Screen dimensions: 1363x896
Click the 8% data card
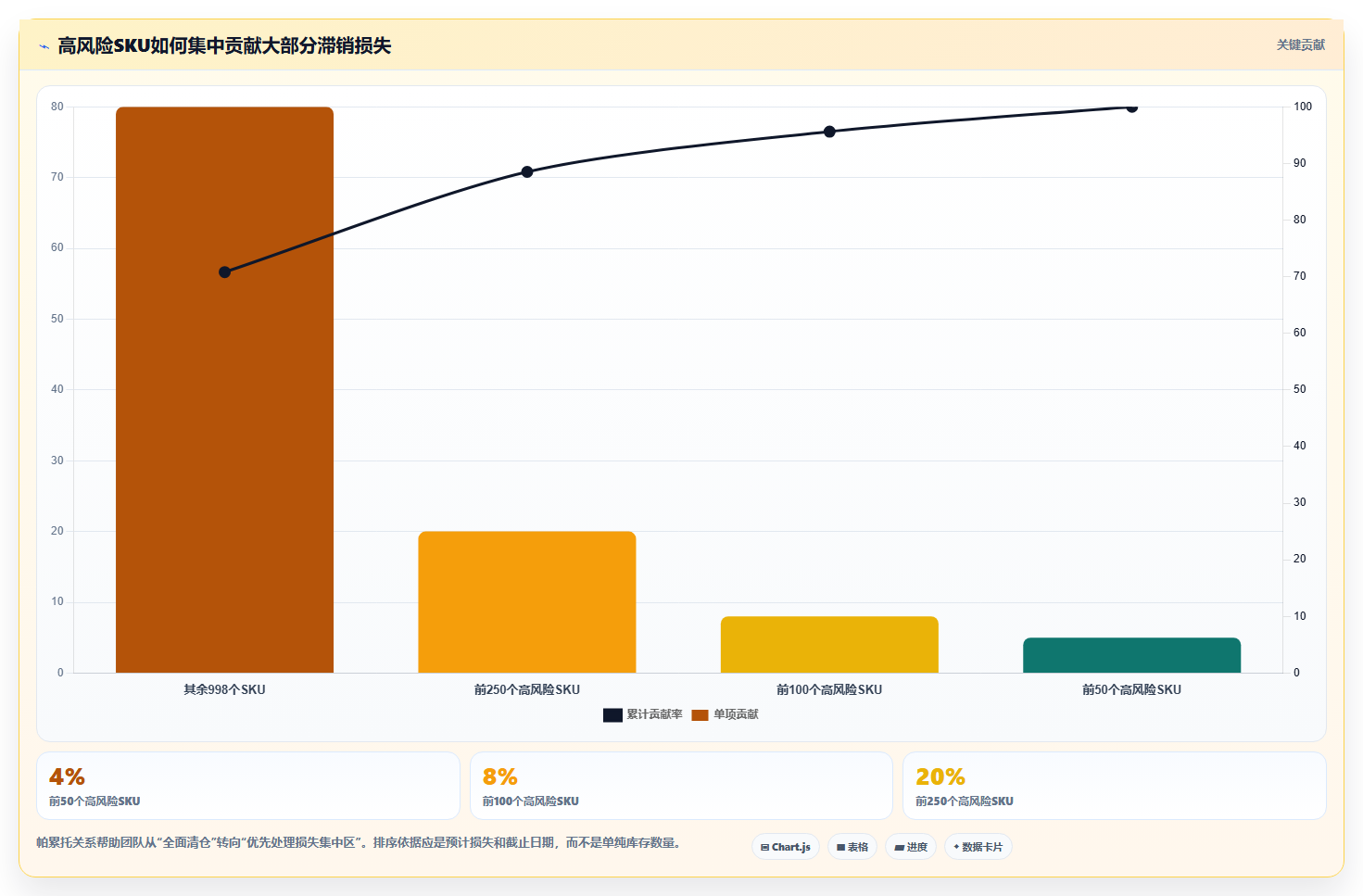tap(681, 786)
